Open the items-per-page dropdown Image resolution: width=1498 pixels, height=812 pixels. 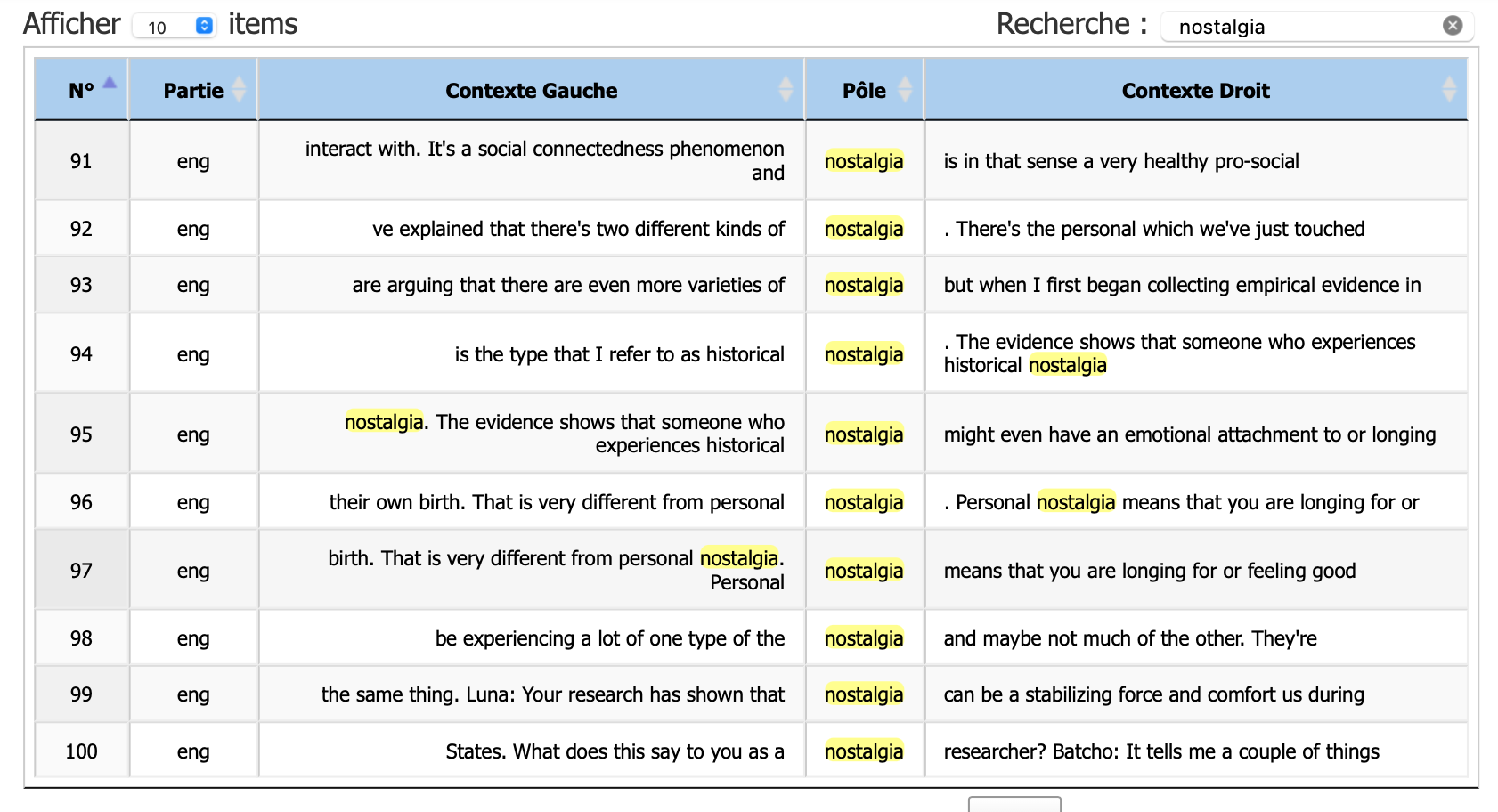click(x=175, y=27)
